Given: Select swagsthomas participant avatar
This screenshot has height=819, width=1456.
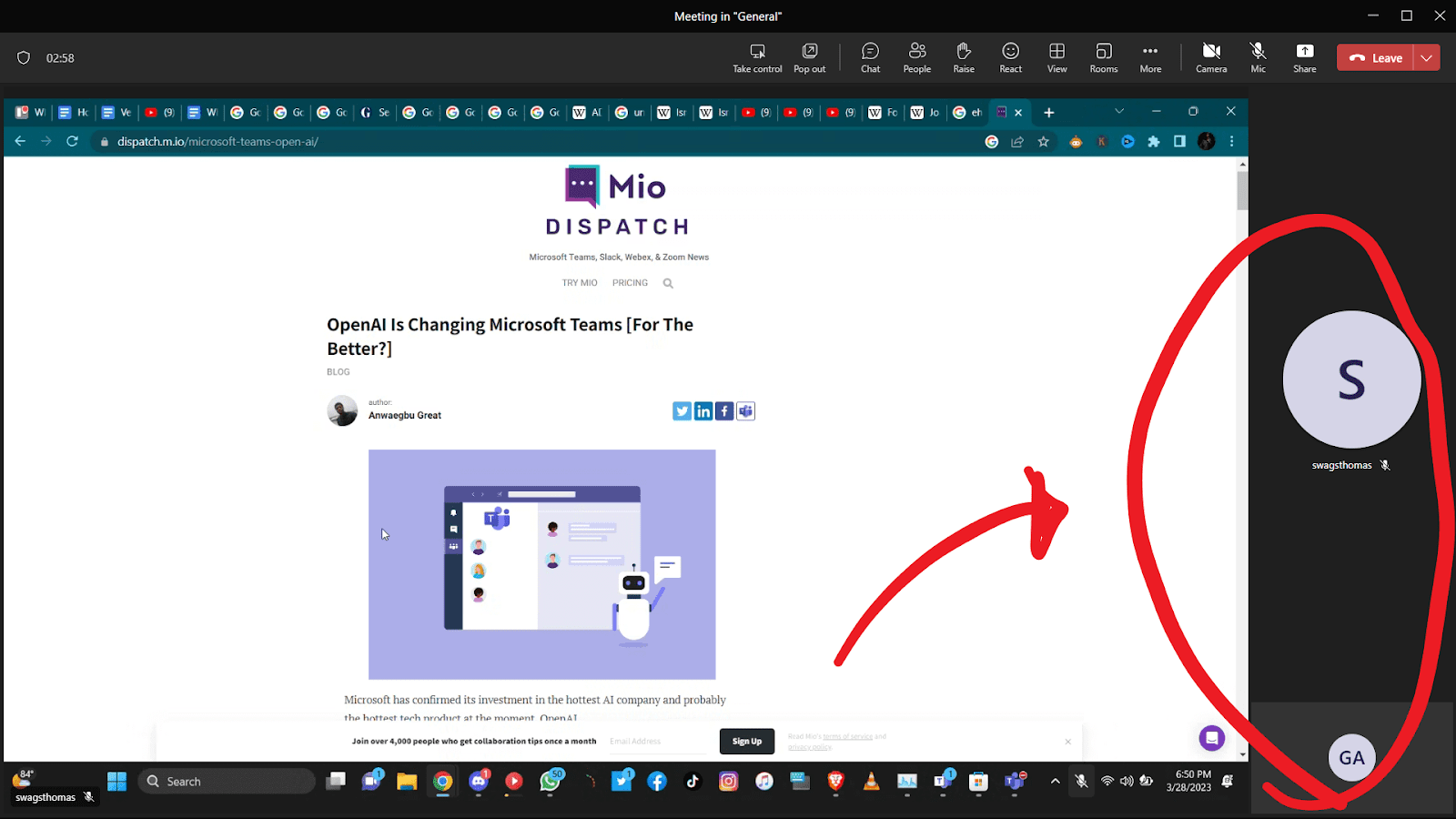Looking at the screenshot, I should click(1351, 379).
